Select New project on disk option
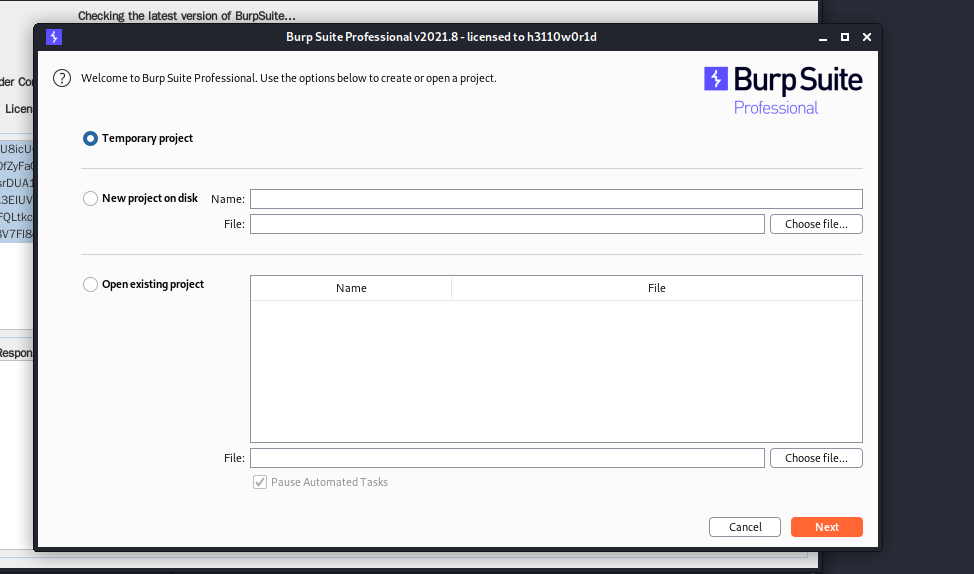Viewport: 974px width, 574px height. (x=90, y=198)
